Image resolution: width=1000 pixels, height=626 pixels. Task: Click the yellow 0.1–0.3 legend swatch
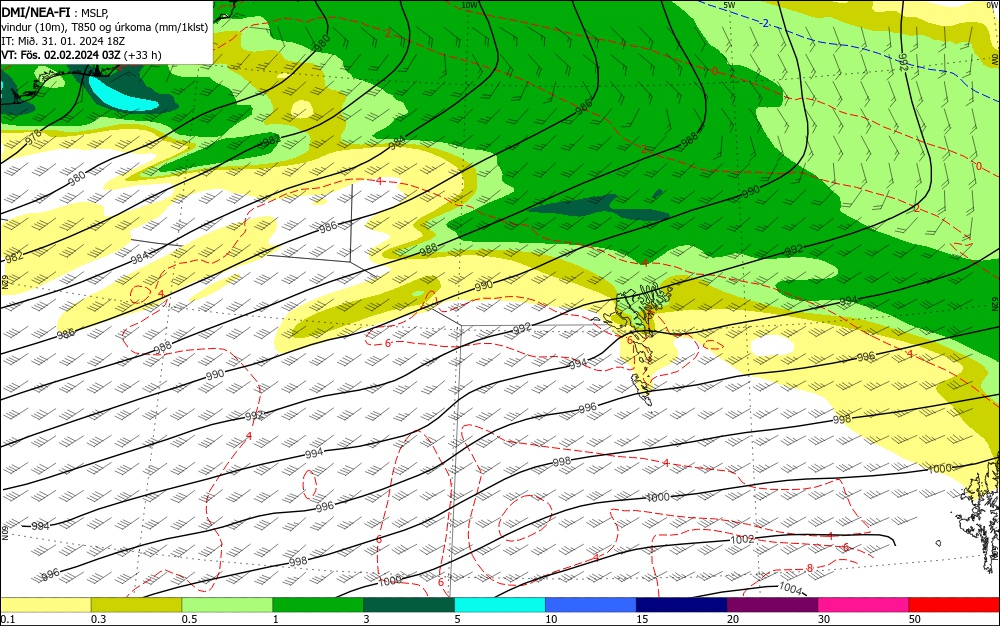[x=45, y=605]
